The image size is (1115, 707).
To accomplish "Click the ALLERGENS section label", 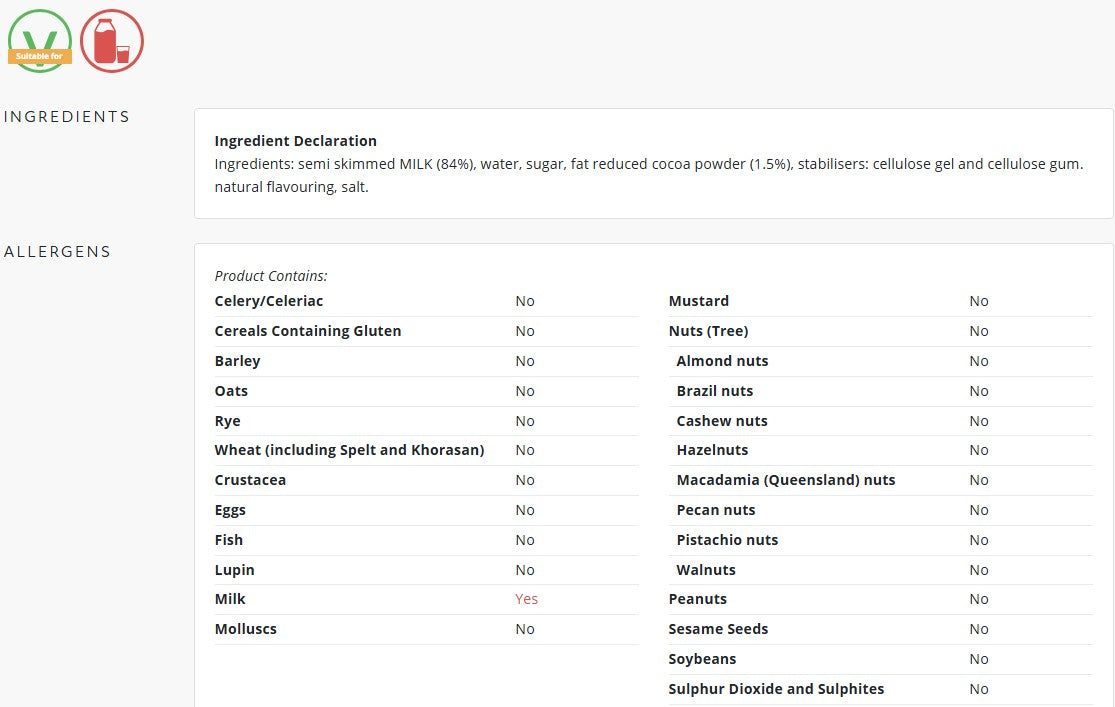I will pos(58,252).
